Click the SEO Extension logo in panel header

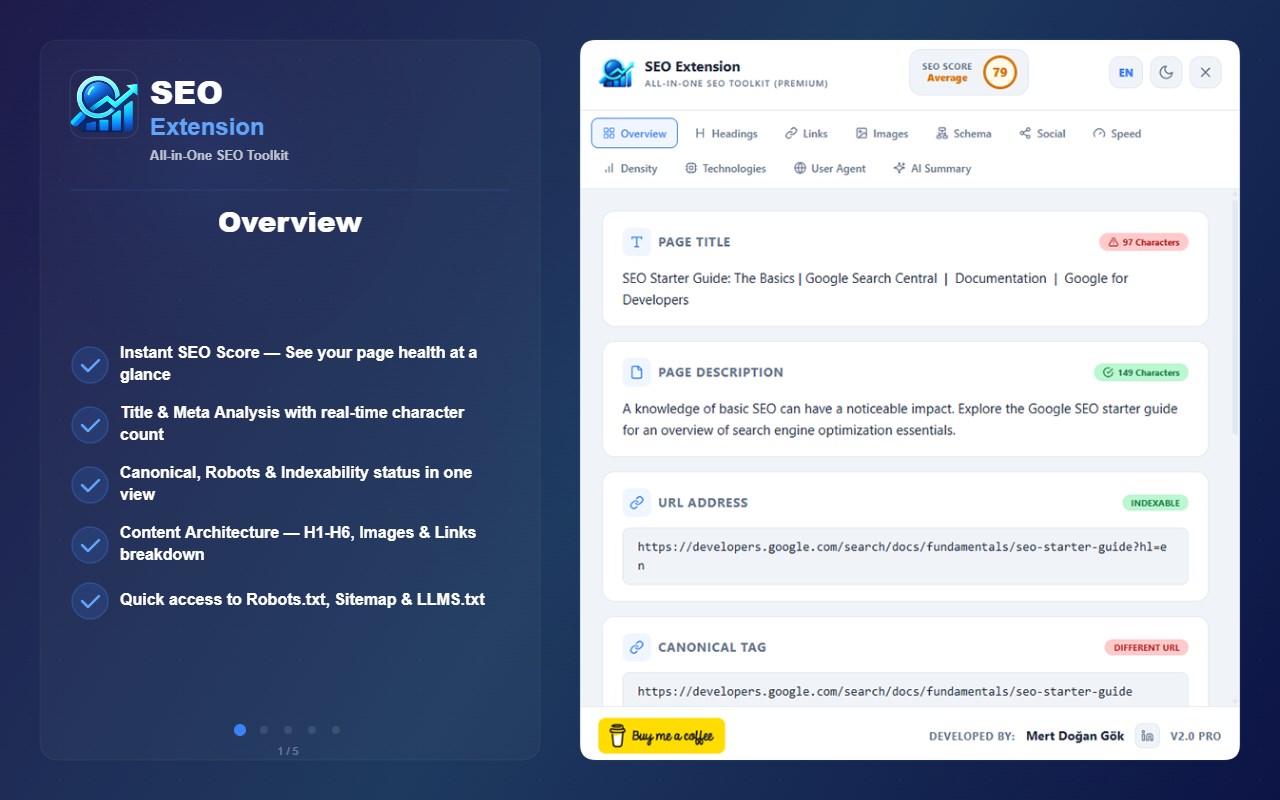(x=616, y=73)
